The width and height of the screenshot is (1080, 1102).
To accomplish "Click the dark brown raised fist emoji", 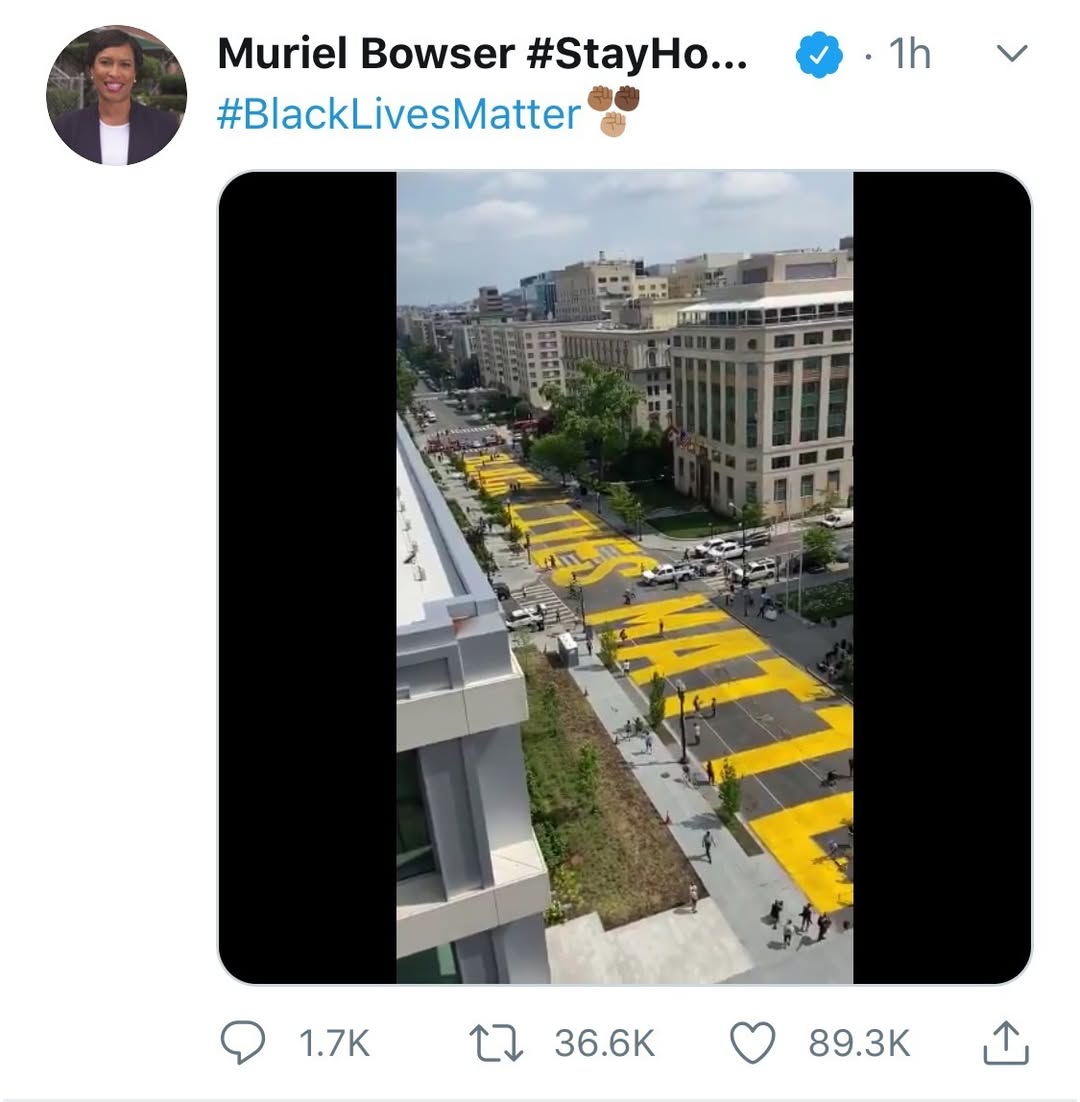I will tap(627, 98).
